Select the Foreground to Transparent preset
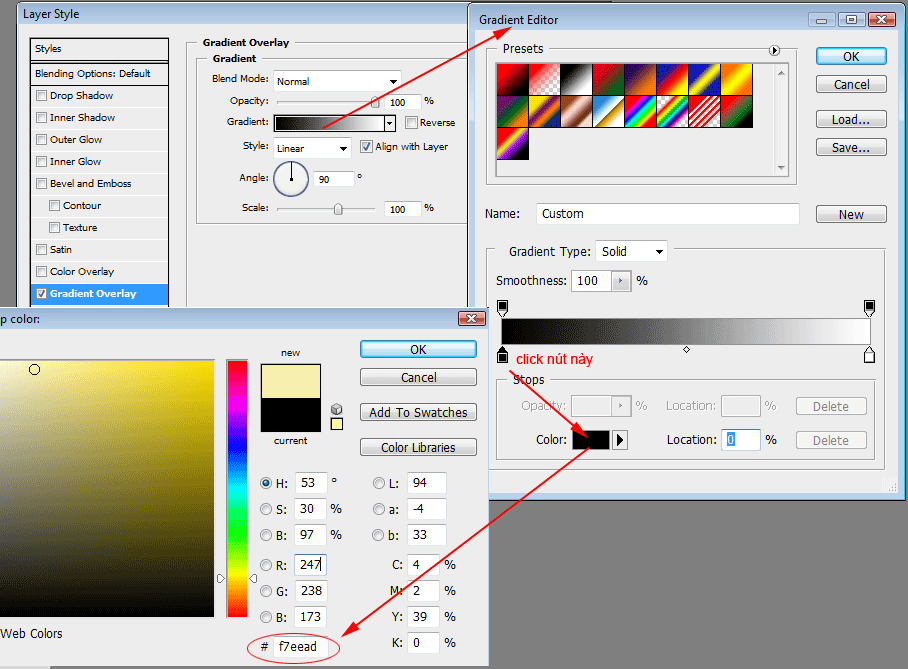908x669 pixels. coord(544,79)
